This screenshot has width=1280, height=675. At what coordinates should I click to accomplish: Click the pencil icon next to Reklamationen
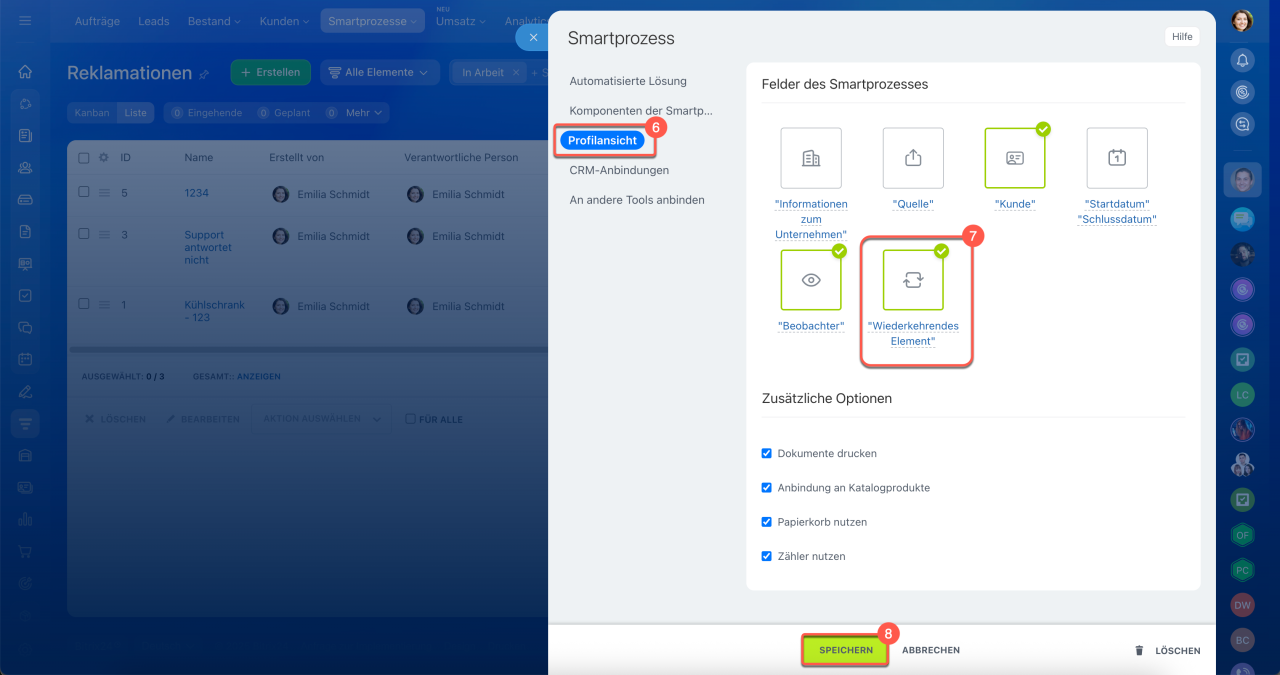[x=205, y=74]
